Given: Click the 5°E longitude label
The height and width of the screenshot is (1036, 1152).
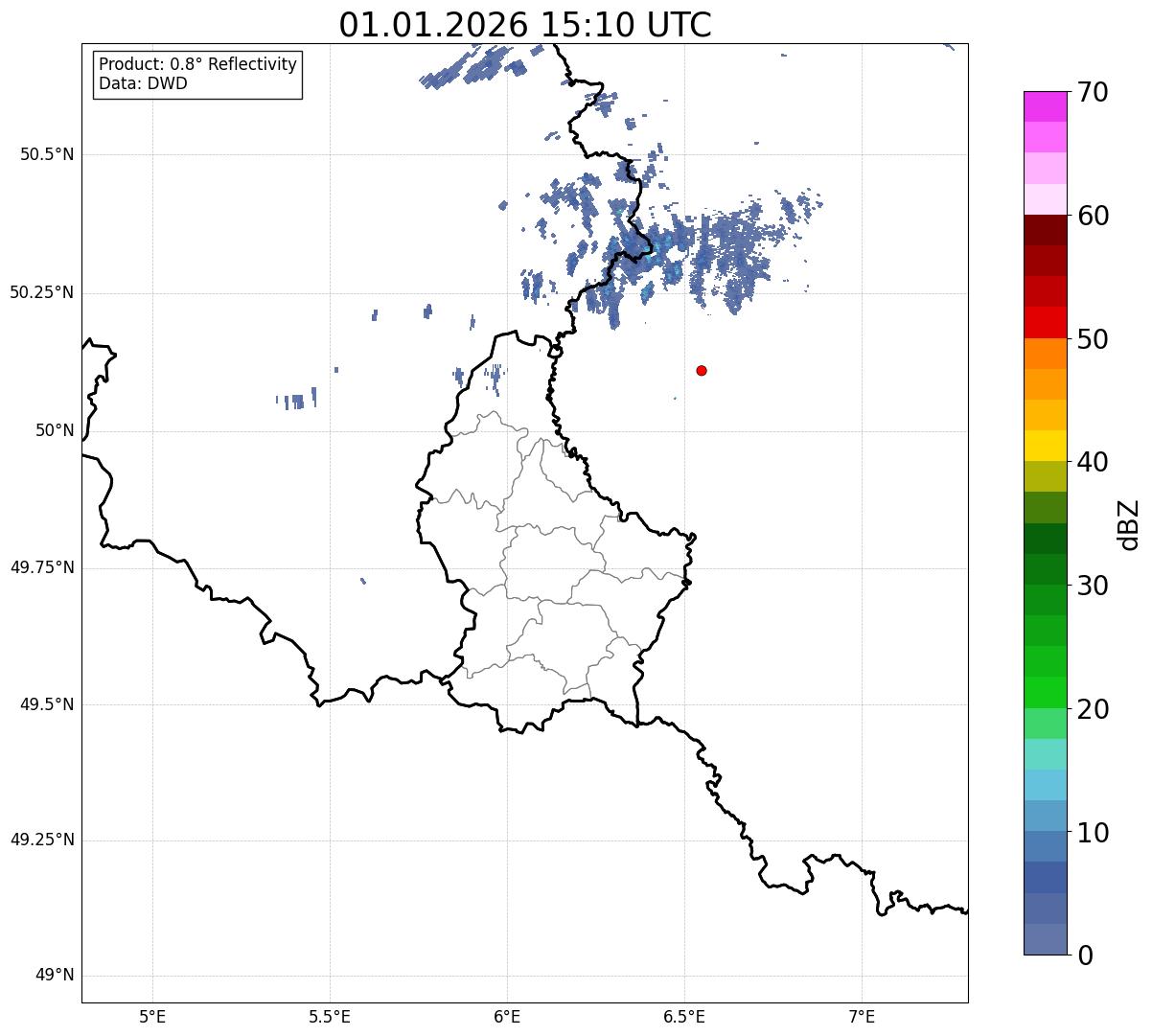Looking at the screenshot, I should point(152,1016).
